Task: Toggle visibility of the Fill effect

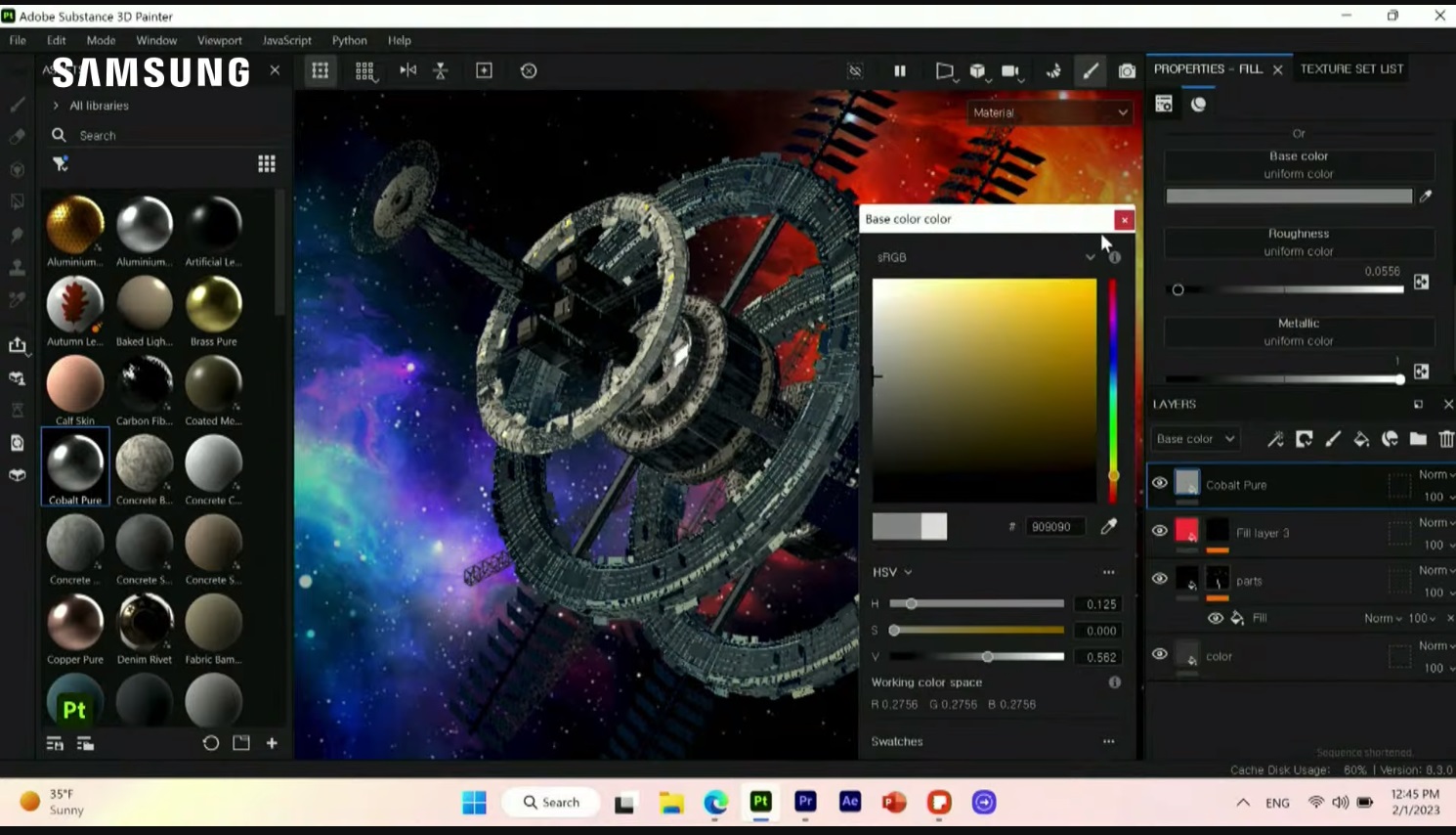Action: 1216,618
